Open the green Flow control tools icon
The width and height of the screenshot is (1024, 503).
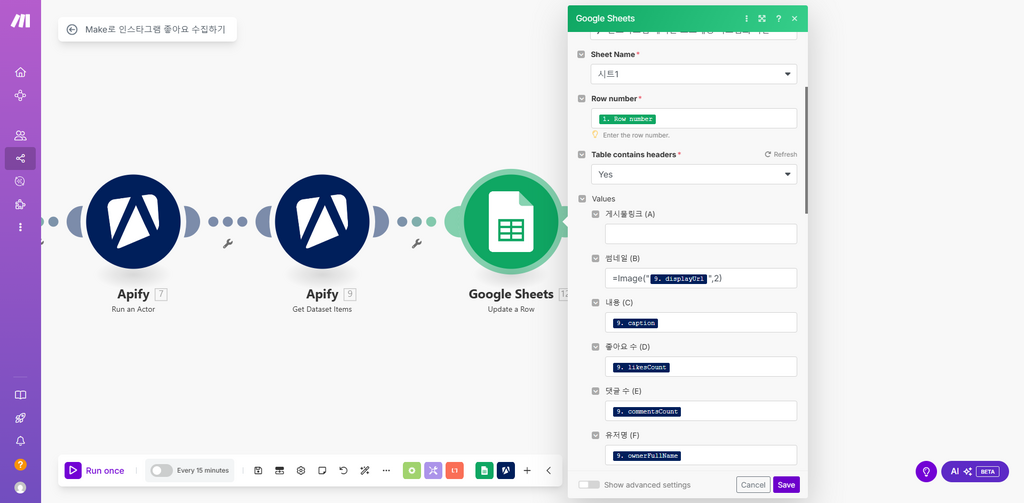click(x=411, y=470)
